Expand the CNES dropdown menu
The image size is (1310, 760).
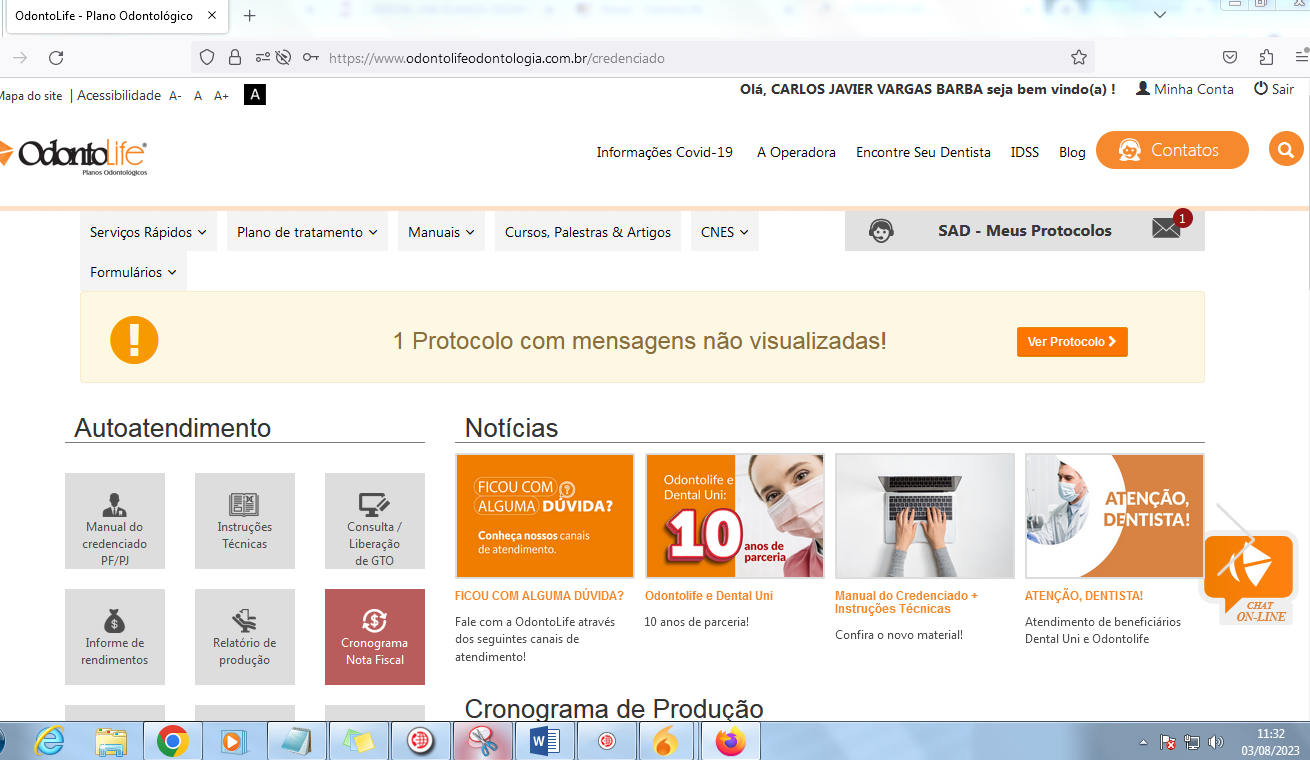[725, 232]
